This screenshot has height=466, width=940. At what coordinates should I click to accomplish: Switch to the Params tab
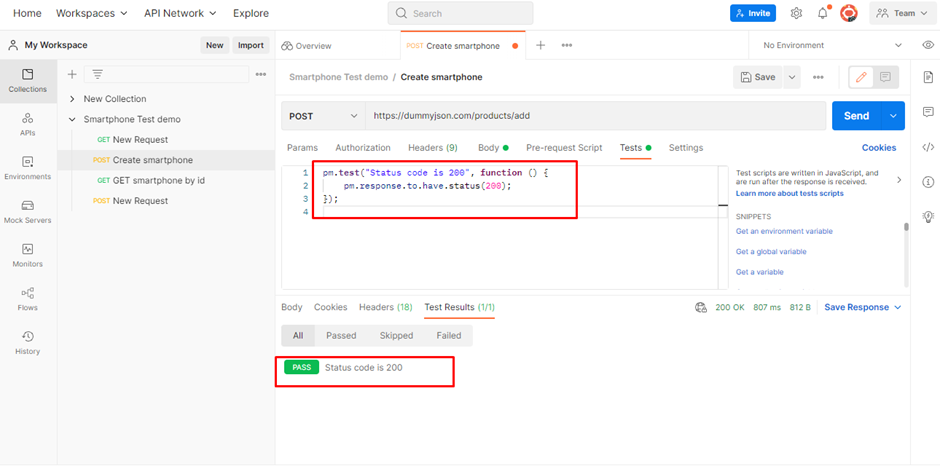coord(303,148)
